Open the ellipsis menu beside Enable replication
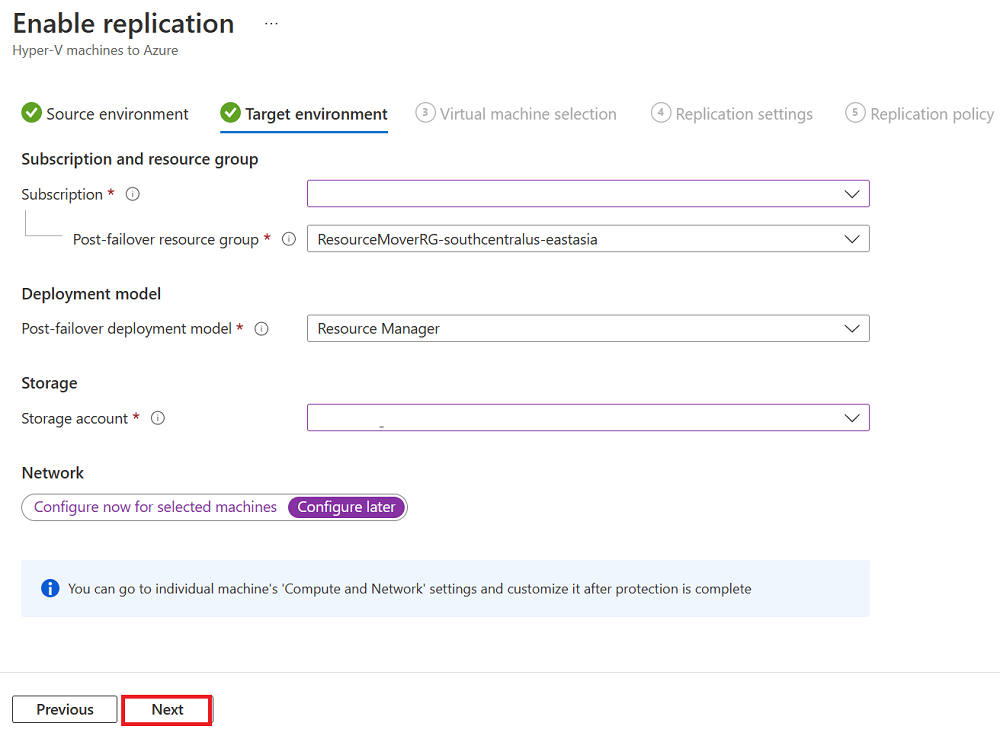The image size is (1000, 739). 270,22
